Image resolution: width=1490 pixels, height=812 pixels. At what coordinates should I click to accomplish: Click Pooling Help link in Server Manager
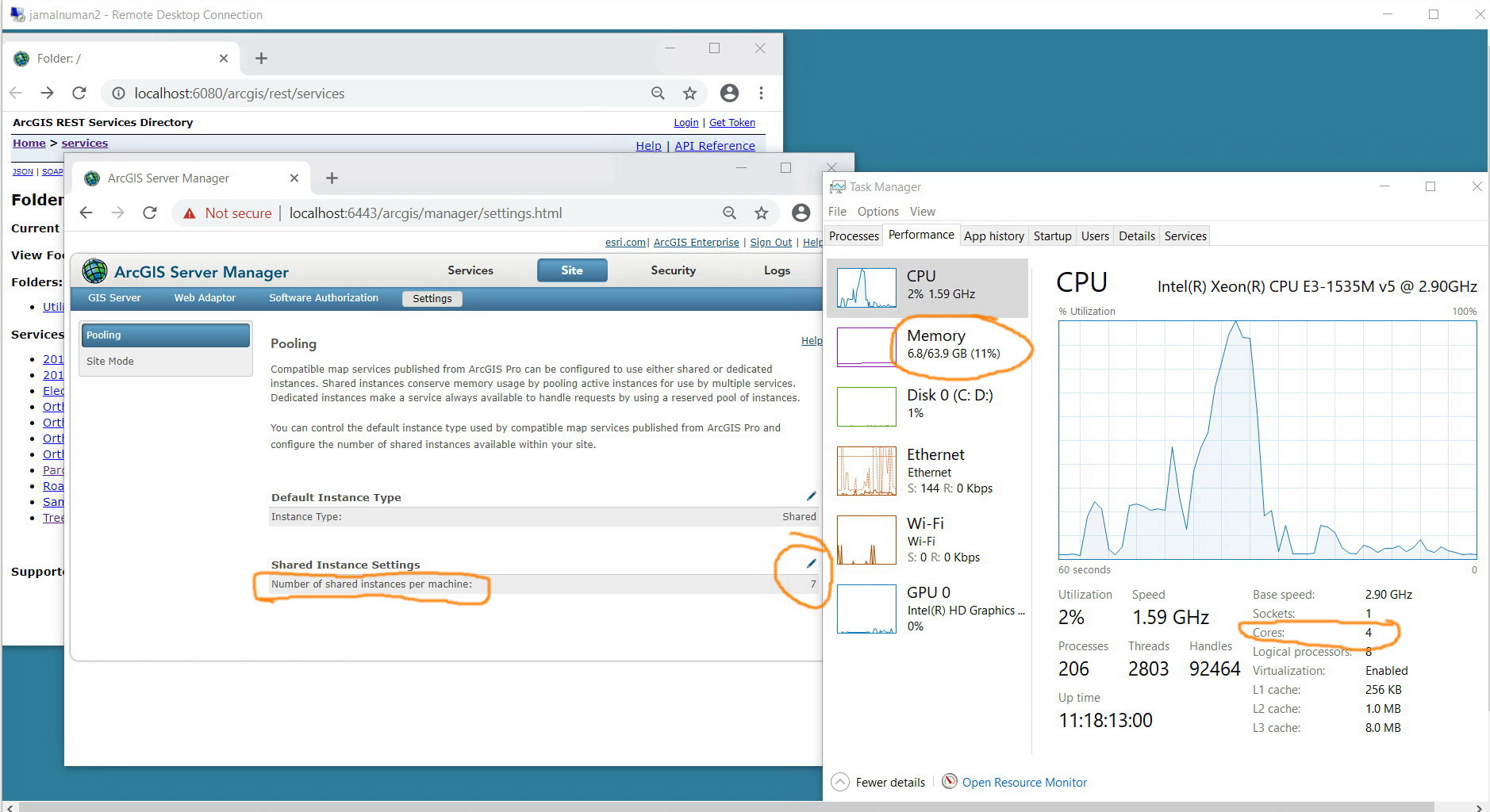point(811,340)
